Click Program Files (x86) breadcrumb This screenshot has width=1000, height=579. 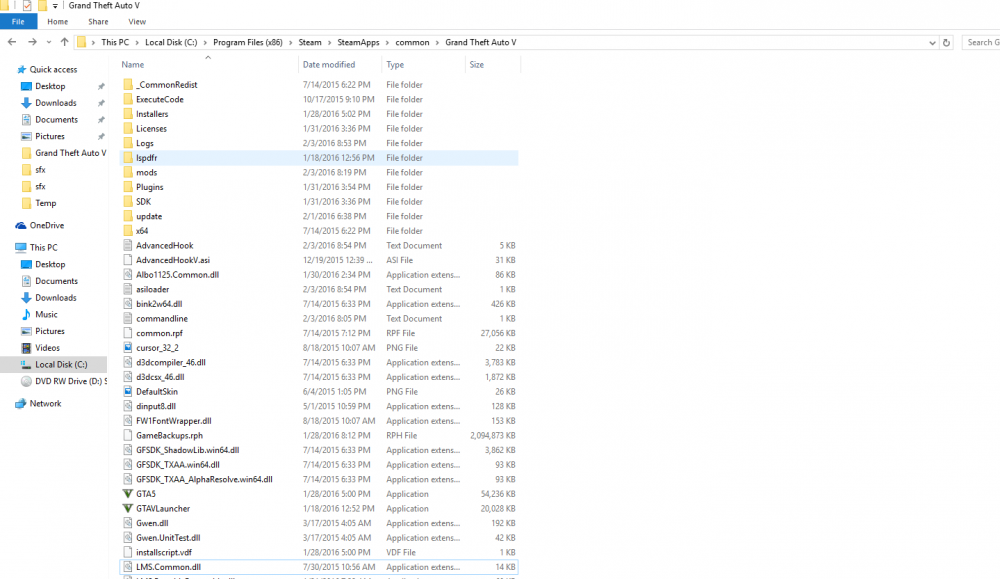click(x=247, y=42)
